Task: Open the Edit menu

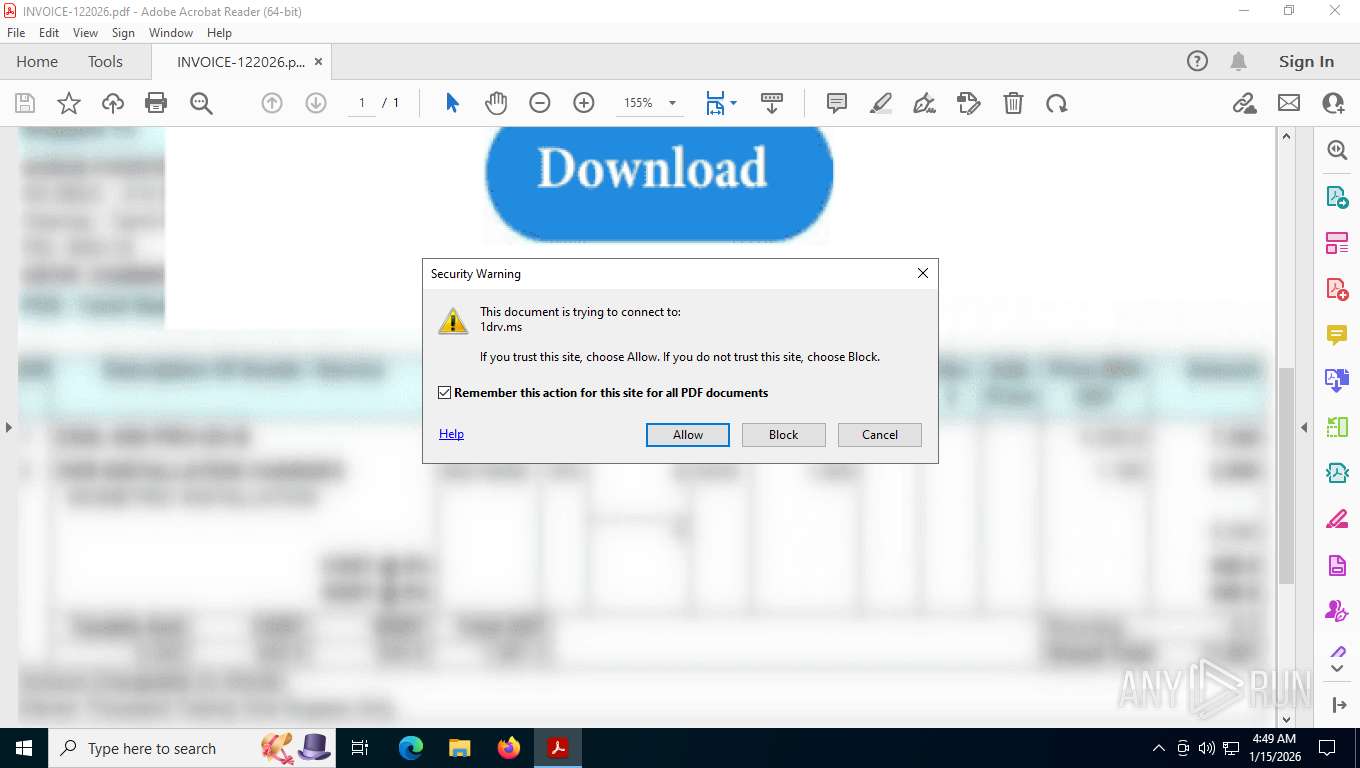Action: (49, 33)
